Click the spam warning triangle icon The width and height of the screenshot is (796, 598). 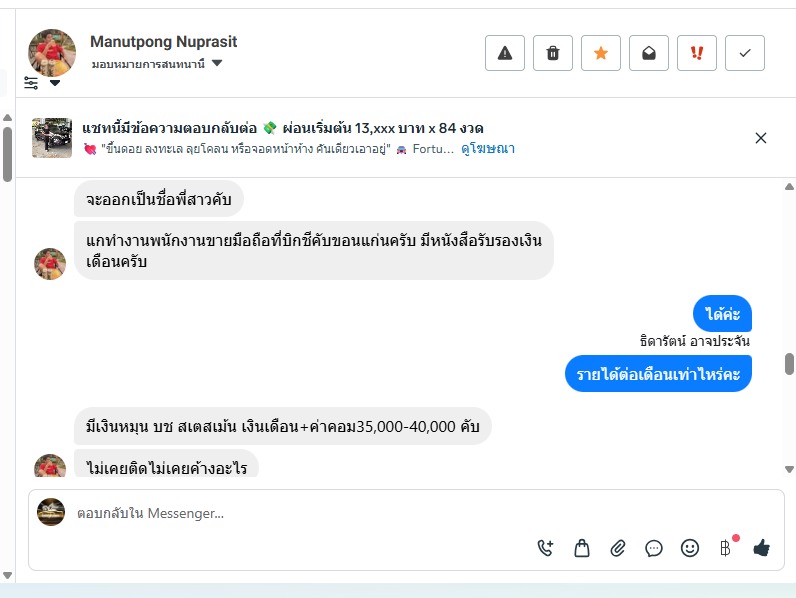click(504, 53)
